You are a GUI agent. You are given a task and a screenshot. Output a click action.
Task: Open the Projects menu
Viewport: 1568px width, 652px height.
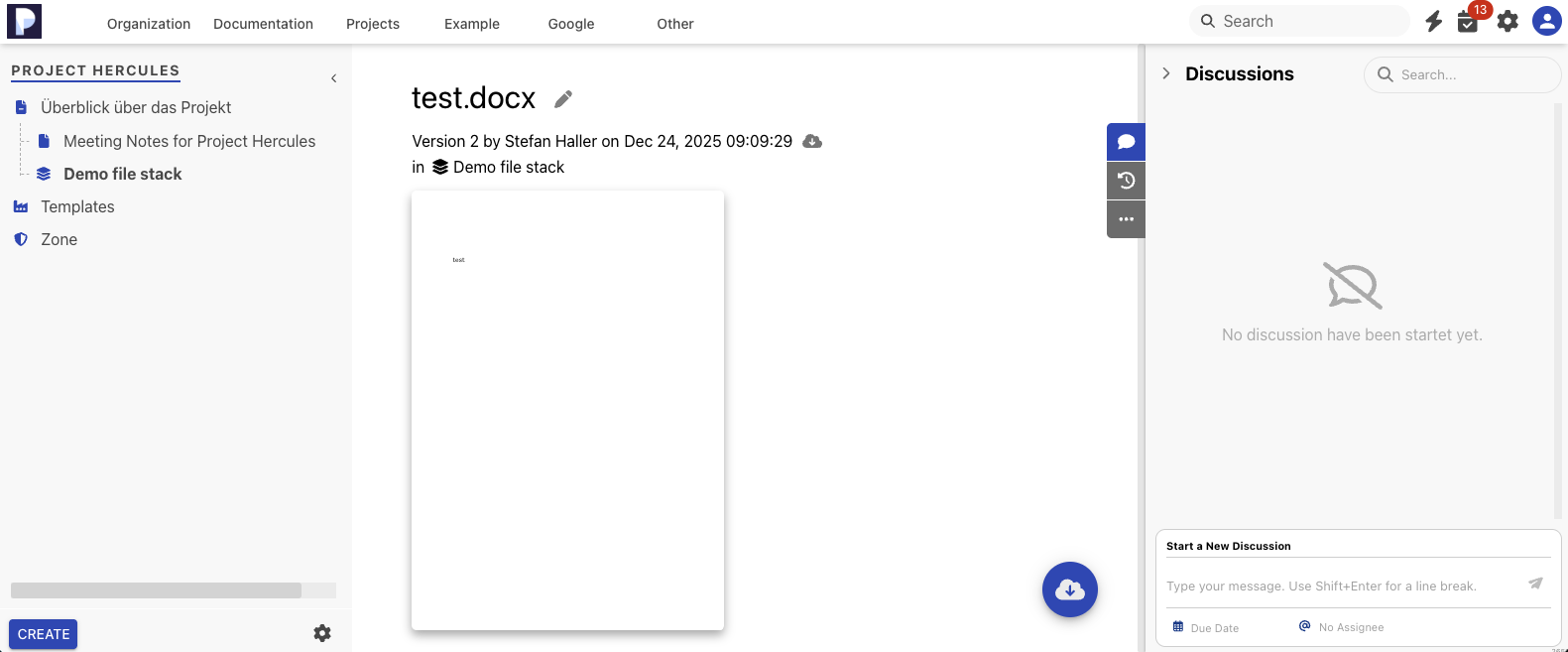click(373, 24)
